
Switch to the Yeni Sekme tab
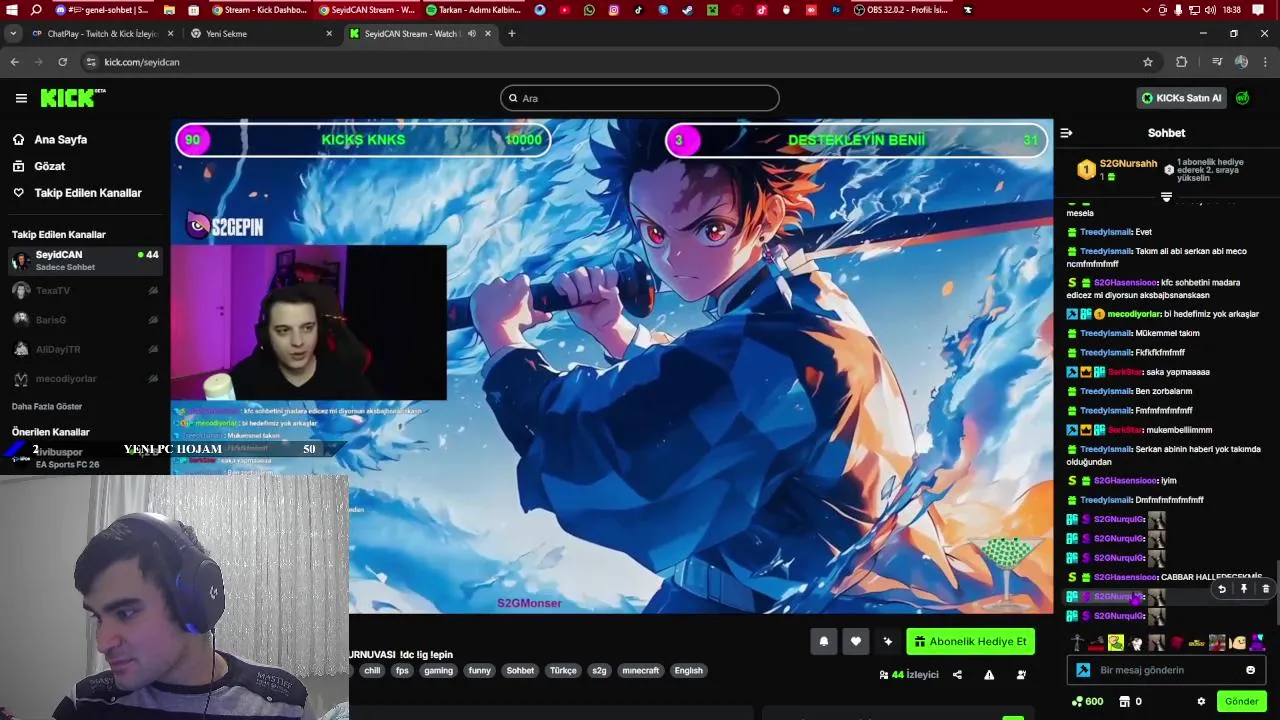point(262,34)
